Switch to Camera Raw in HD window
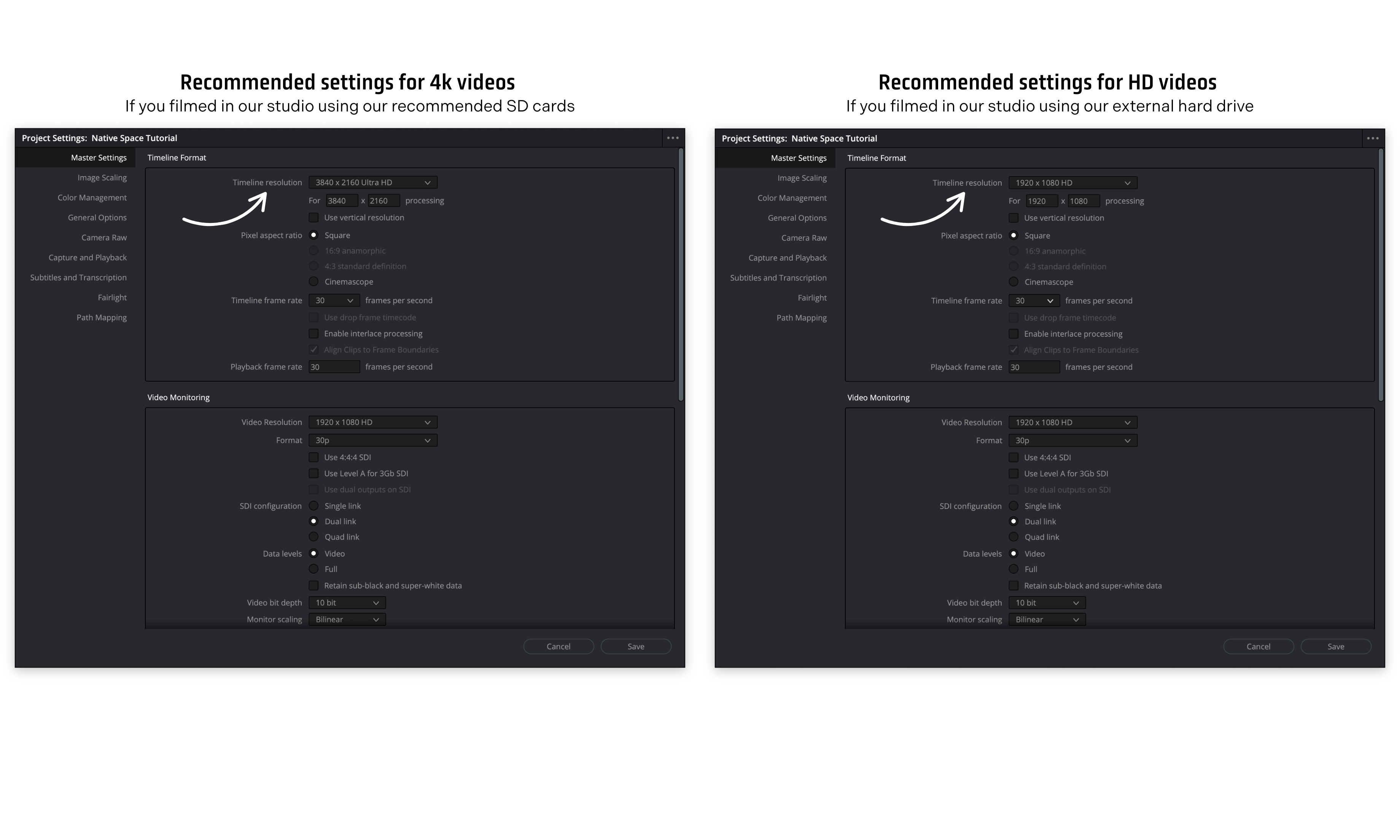 point(803,238)
